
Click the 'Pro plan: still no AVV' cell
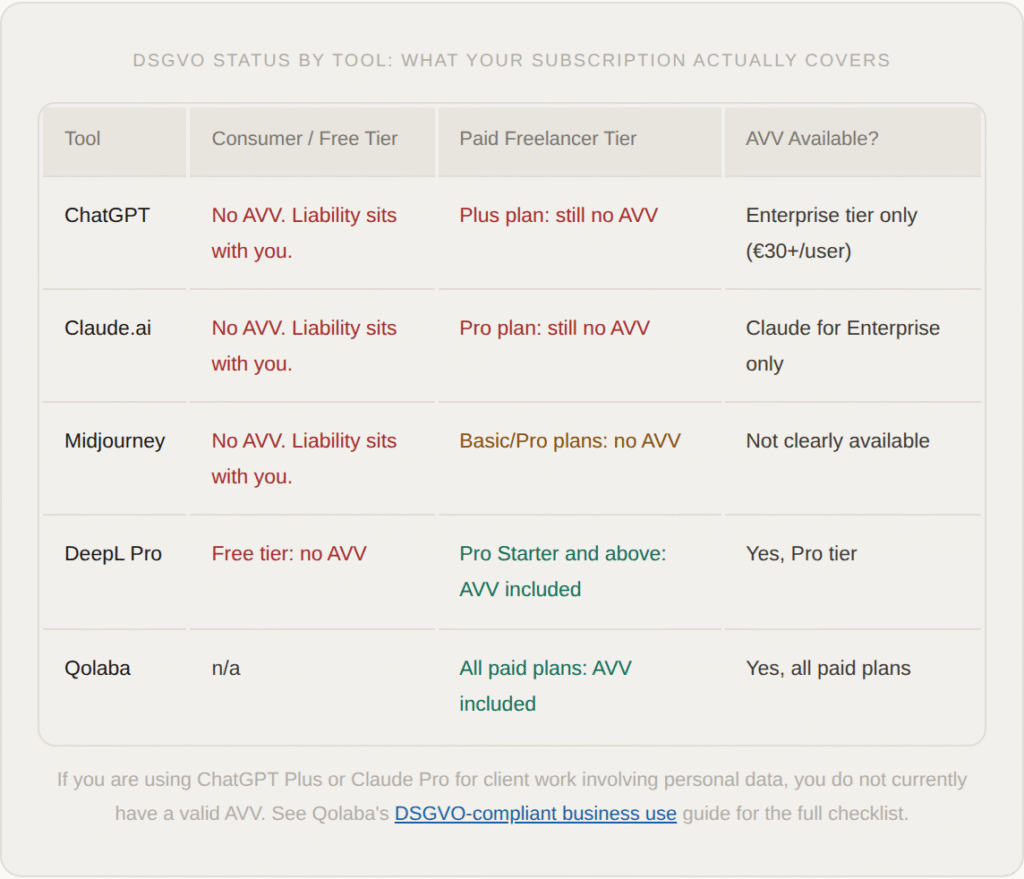tap(554, 328)
